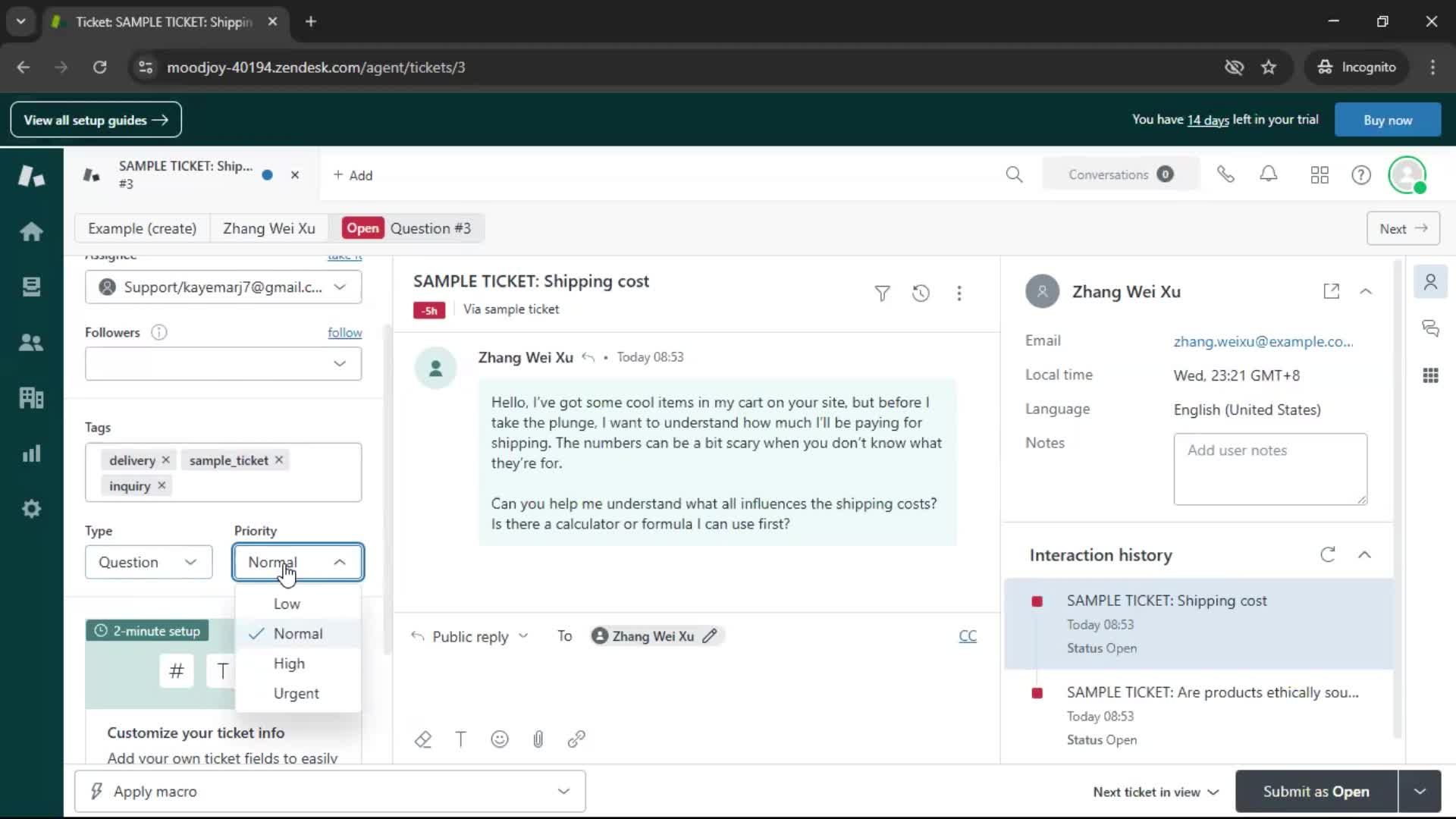
Task: Open the user profile avatar
Action: pyautogui.click(x=1407, y=175)
